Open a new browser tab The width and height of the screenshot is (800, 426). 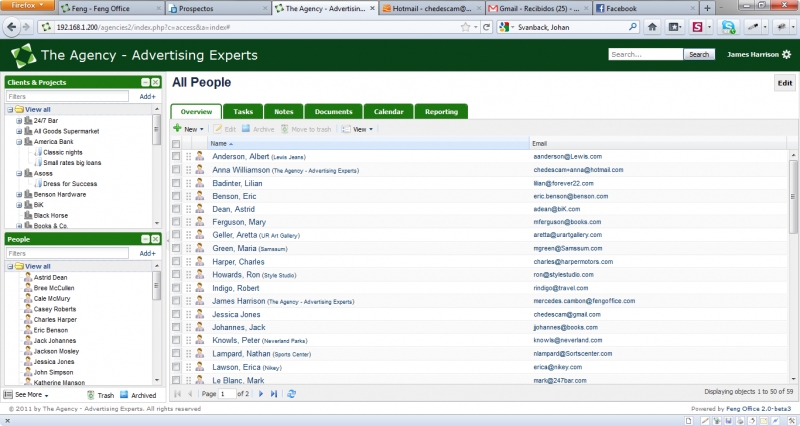(x=707, y=8)
